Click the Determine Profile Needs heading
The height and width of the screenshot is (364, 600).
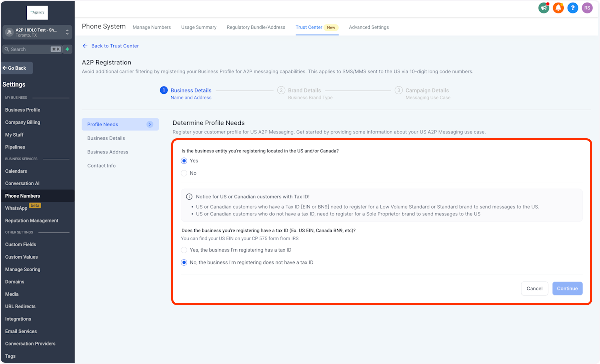tap(209, 123)
